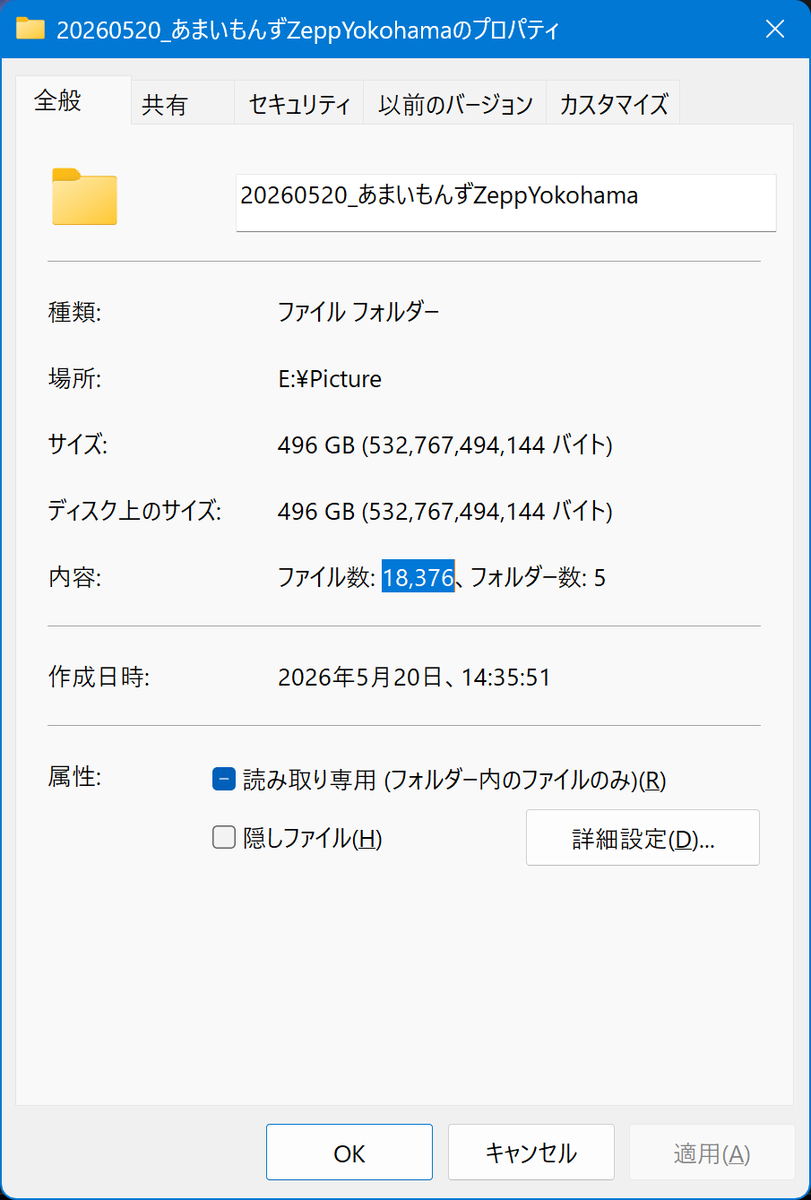Click the サイズ: label
Image resolution: width=811 pixels, height=1200 pixels.
click(77, 445)
